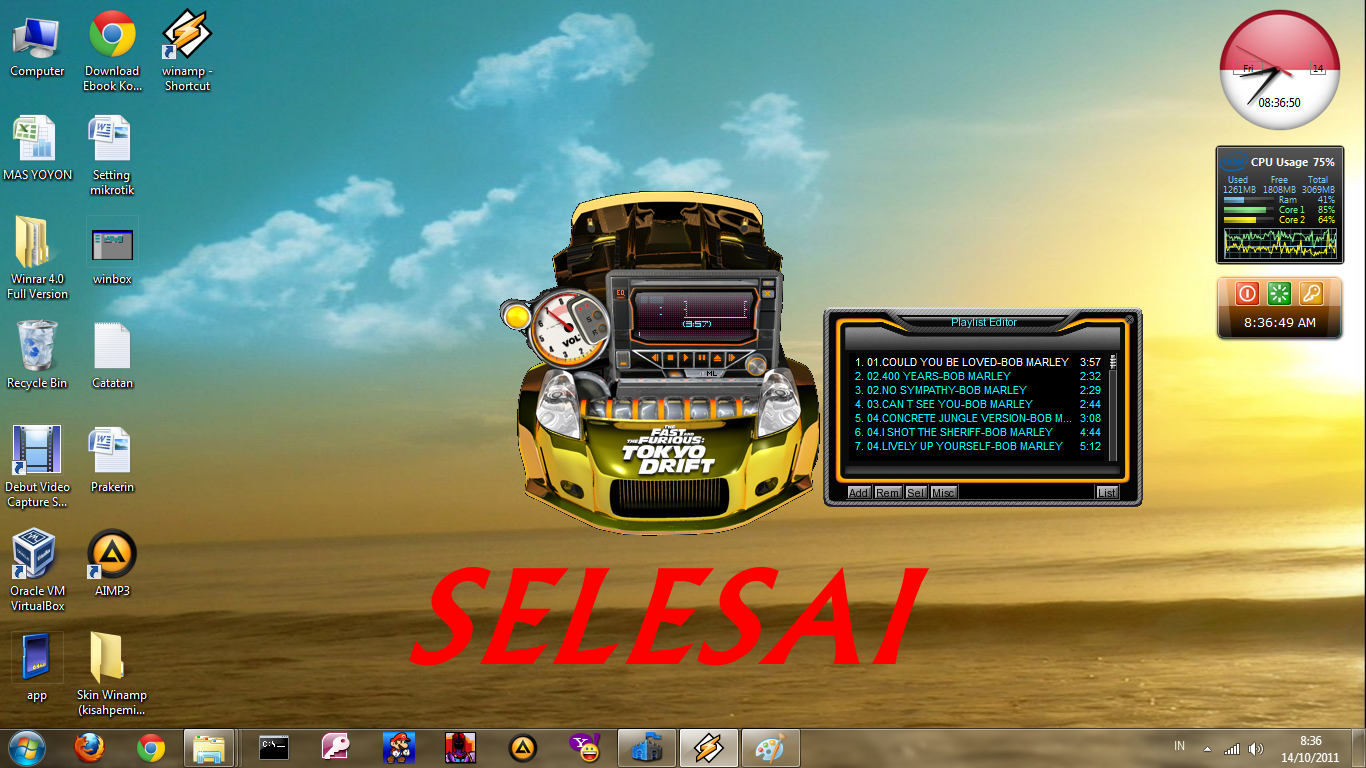
Task: Click the Misc button in Playlist Editor
Action: 943,492
